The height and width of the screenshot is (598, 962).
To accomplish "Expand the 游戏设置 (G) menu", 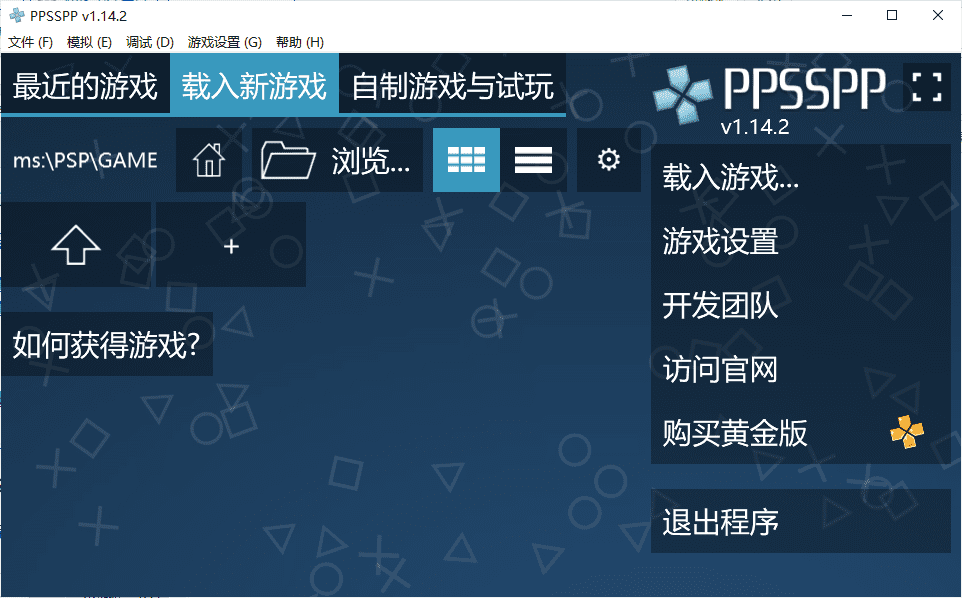I will pos(224,42).
